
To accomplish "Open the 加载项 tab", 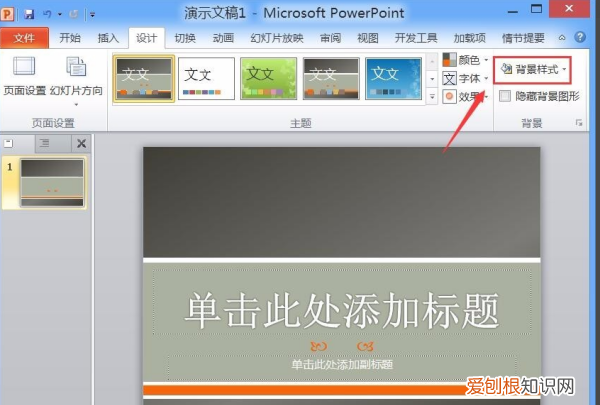I will (x=470, y=38).
